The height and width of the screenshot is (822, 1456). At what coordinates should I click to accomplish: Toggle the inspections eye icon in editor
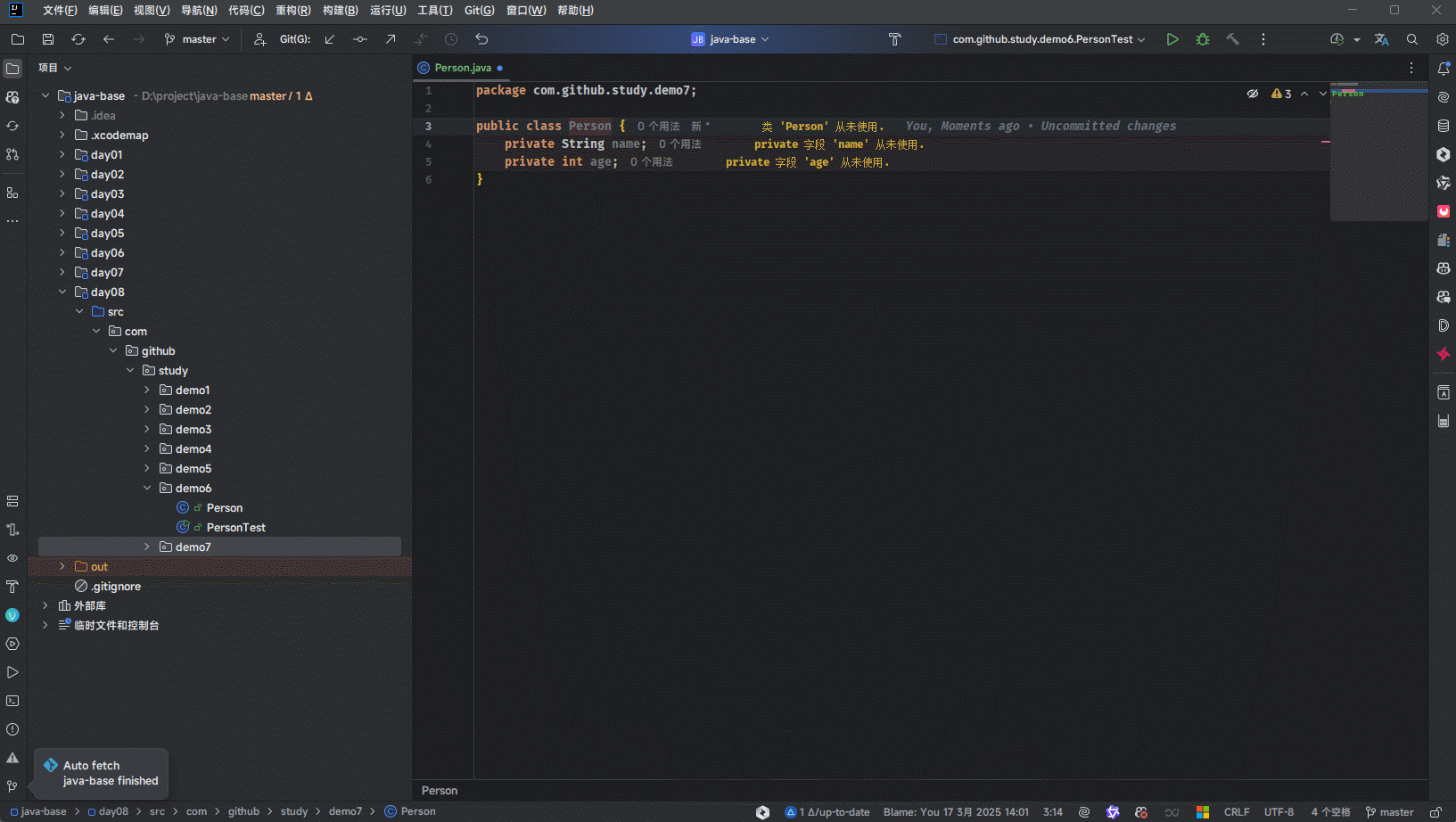pos(1253,94)
